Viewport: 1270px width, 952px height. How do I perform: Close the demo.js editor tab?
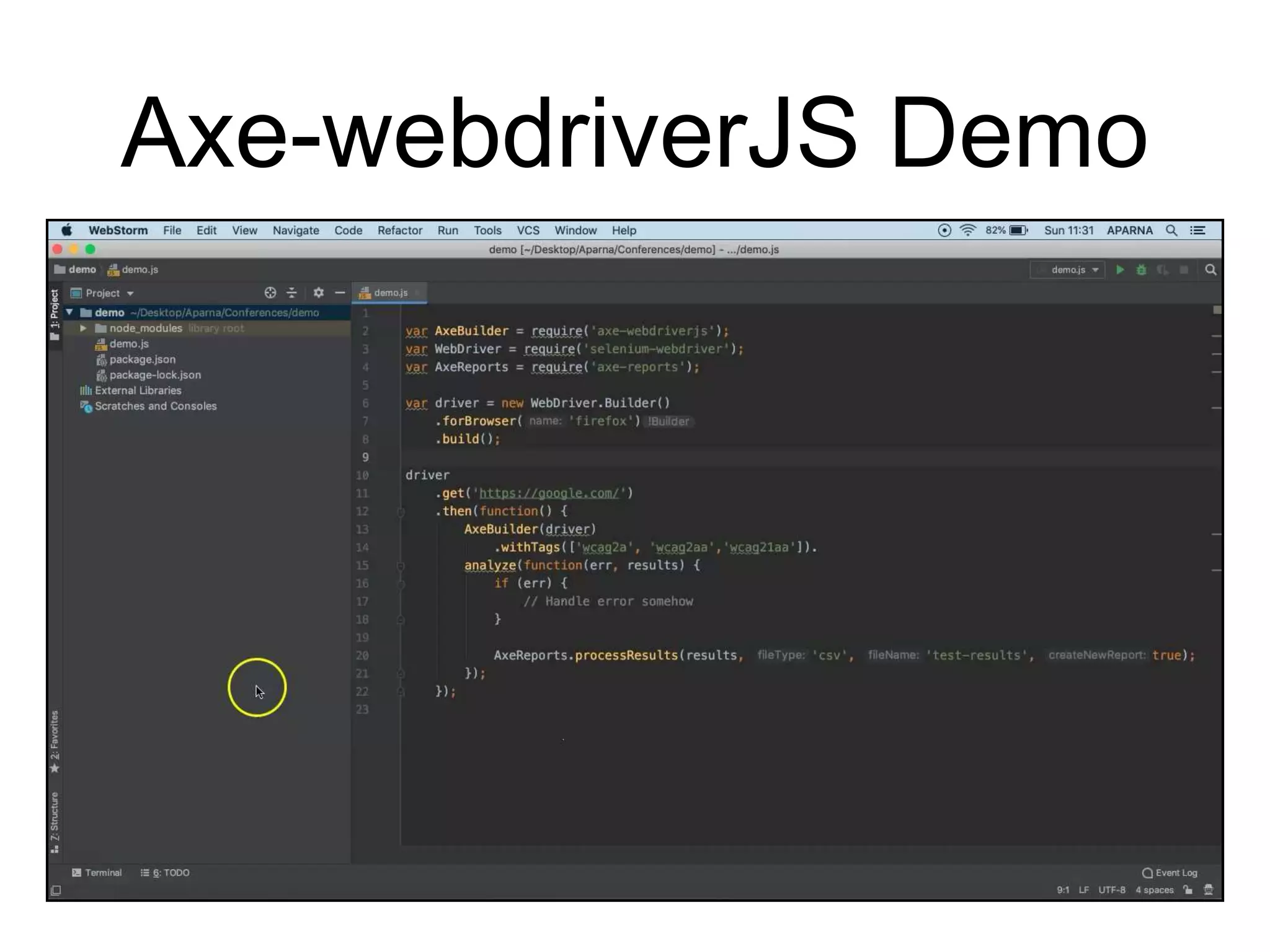pos(418,293)
